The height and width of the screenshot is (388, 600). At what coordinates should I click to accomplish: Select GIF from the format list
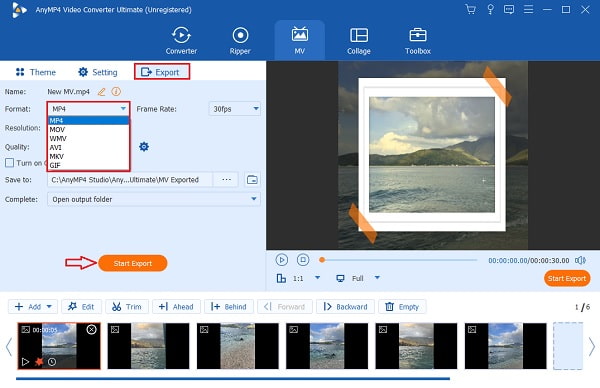click(x=88, y=165)
